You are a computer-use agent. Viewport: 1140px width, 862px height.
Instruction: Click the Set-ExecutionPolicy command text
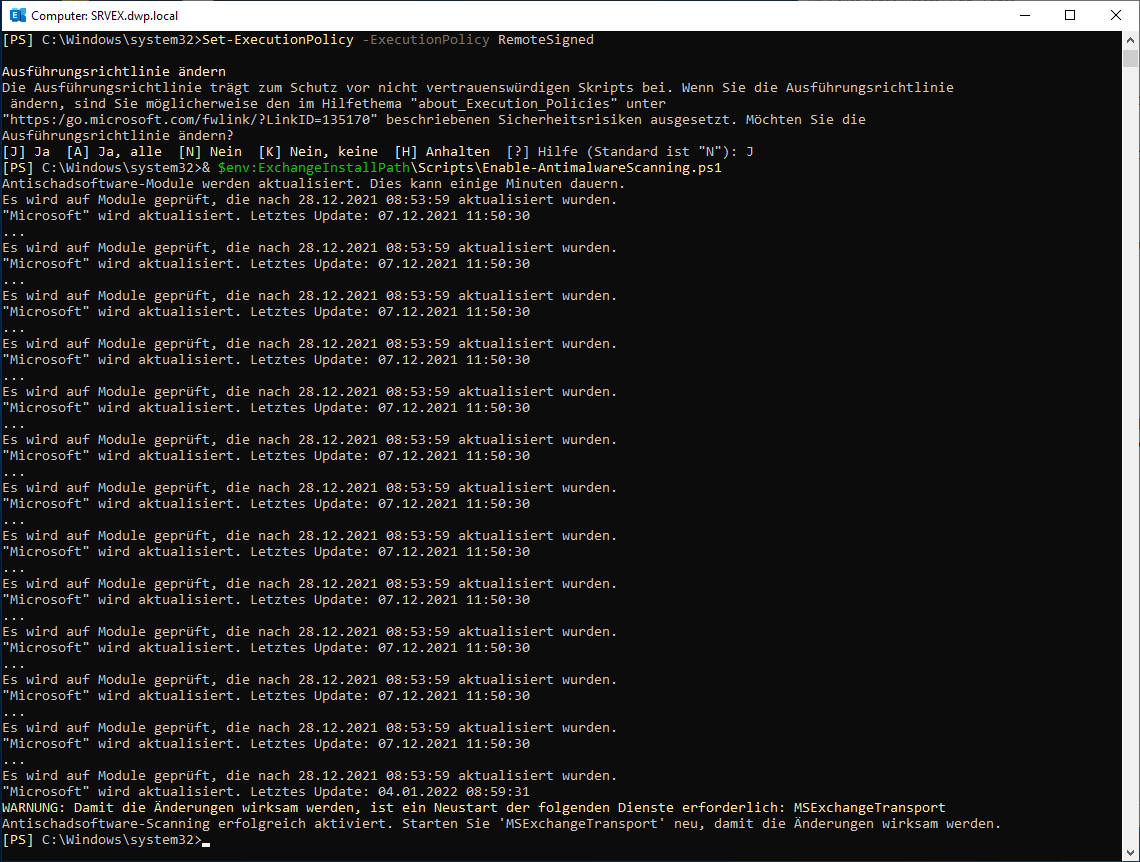(277, 40)
